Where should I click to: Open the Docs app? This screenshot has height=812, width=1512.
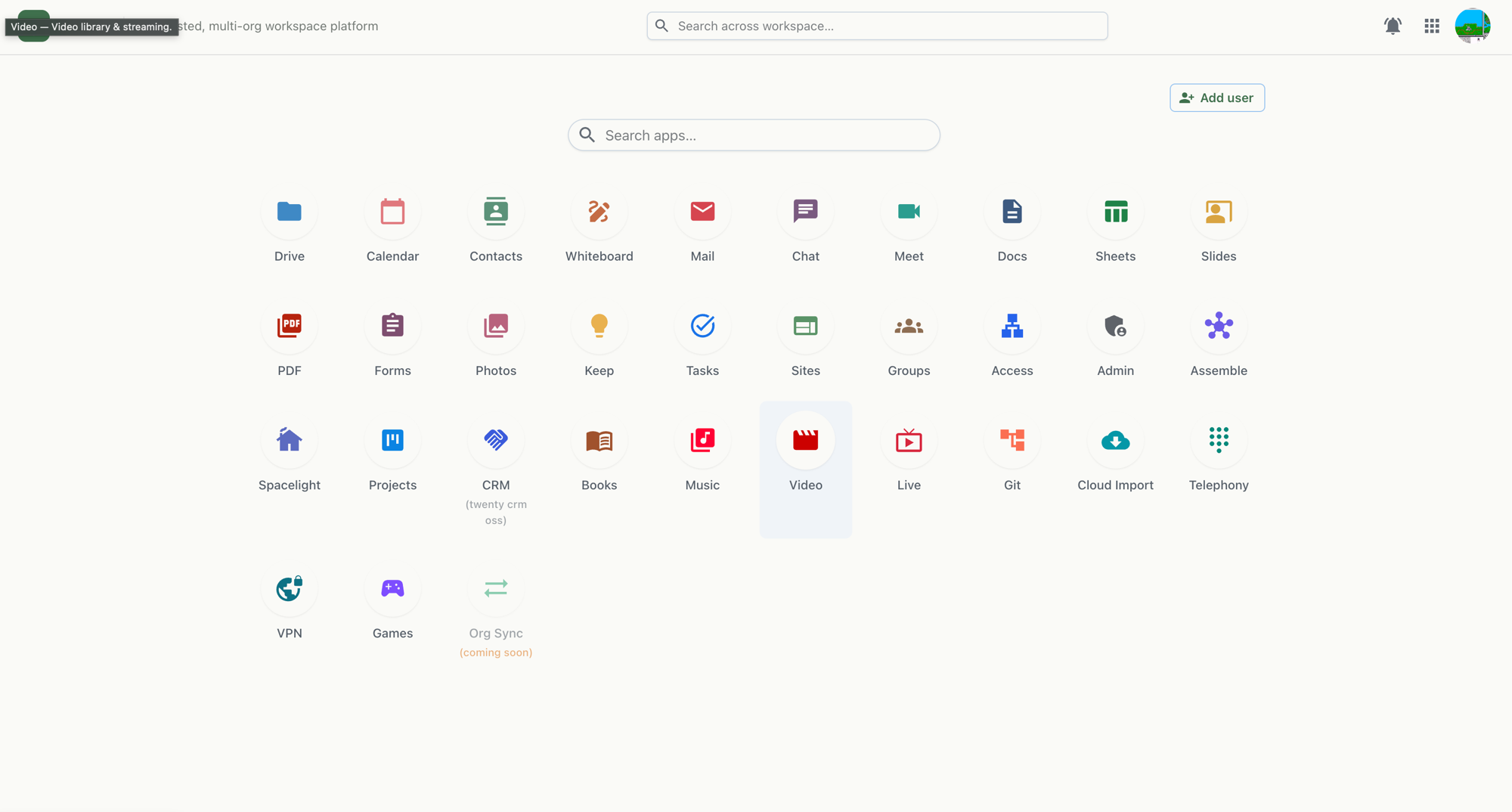point(1012,228)
